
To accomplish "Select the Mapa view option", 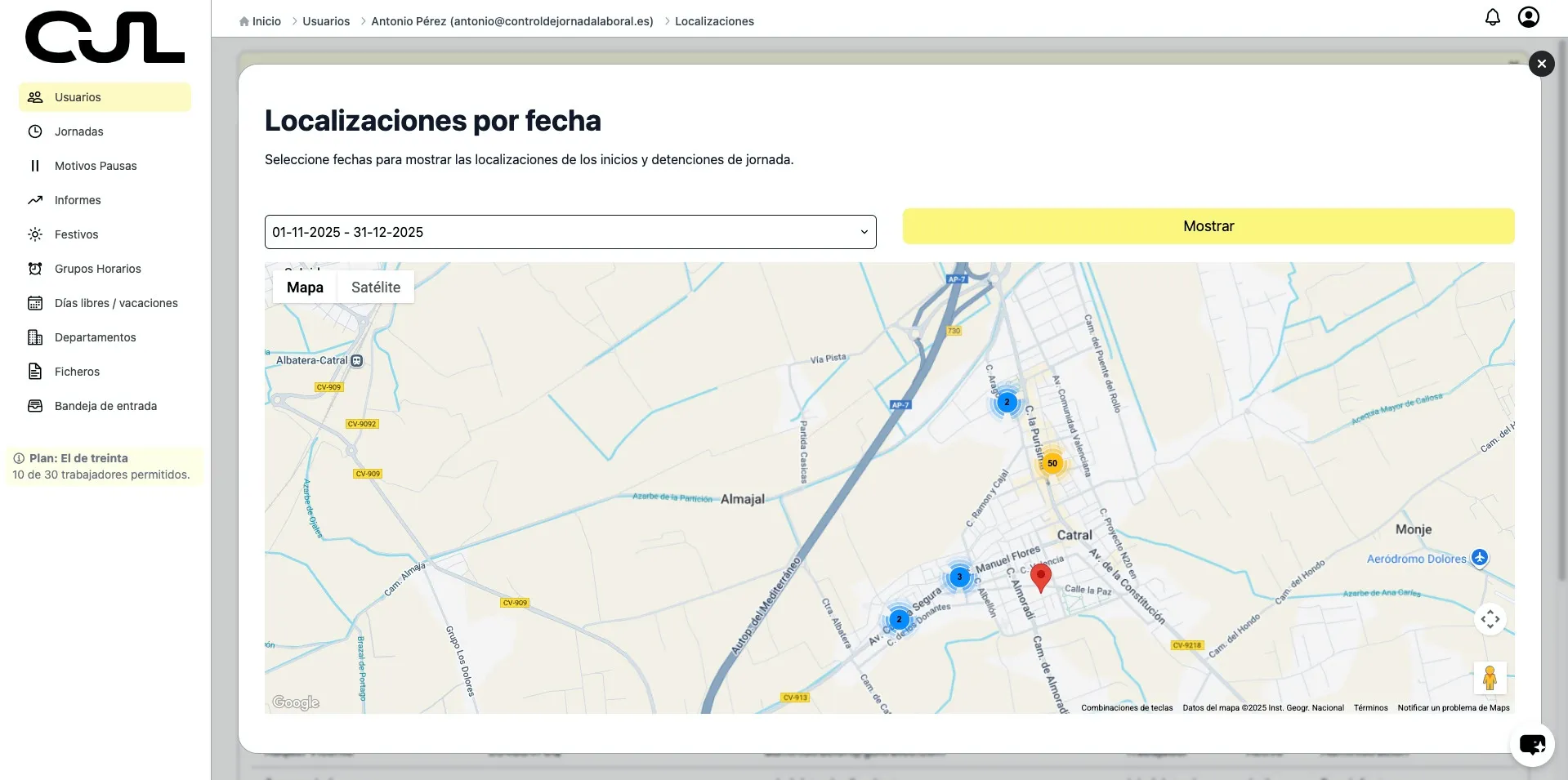I will (x=305, y=287).
